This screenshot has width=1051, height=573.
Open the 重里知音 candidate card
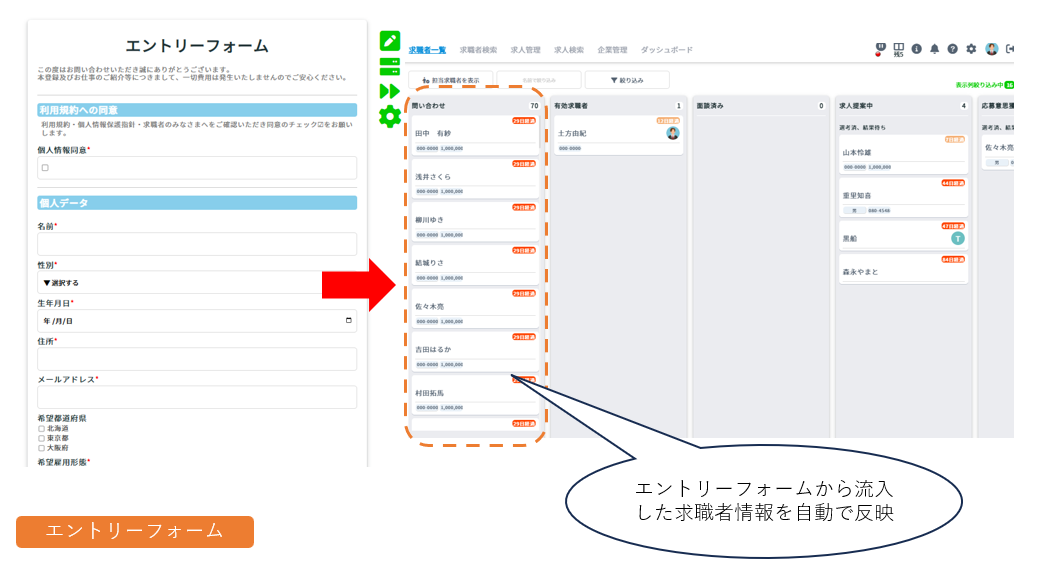click(903, 197)
